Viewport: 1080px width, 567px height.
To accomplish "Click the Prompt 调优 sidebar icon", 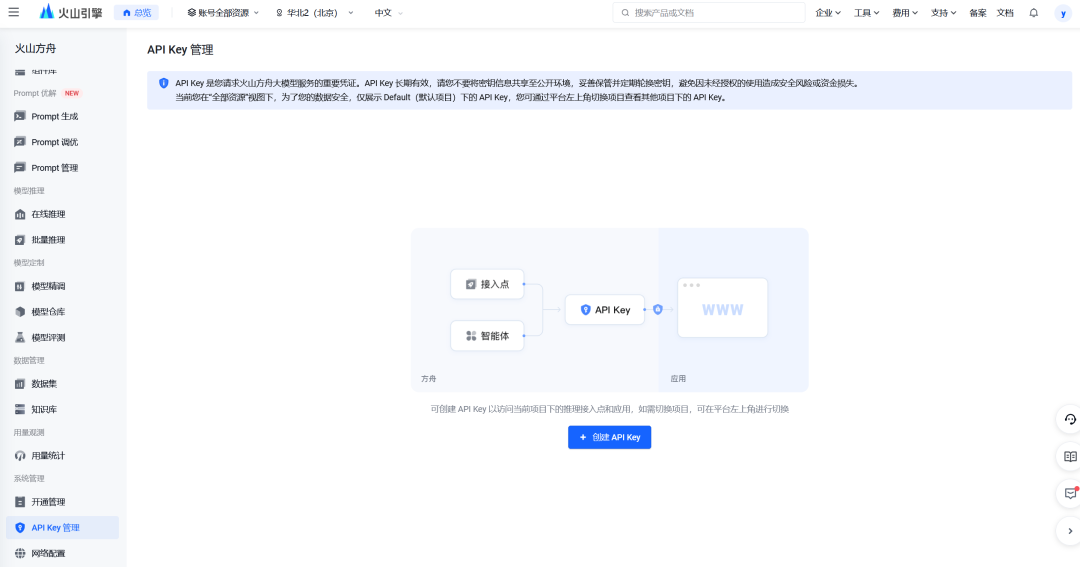I will coord(20,142).
